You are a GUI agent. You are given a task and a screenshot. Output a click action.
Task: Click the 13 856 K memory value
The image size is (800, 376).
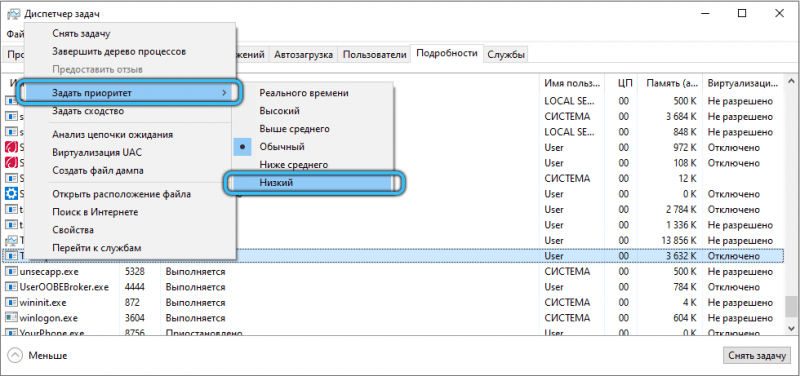678,240
